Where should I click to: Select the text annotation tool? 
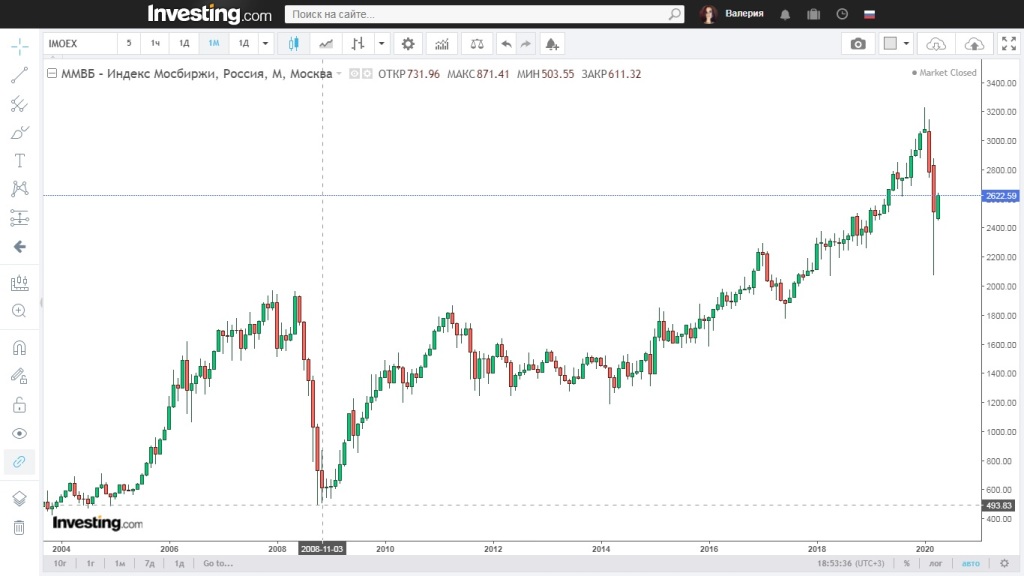[x=19, y=161]
